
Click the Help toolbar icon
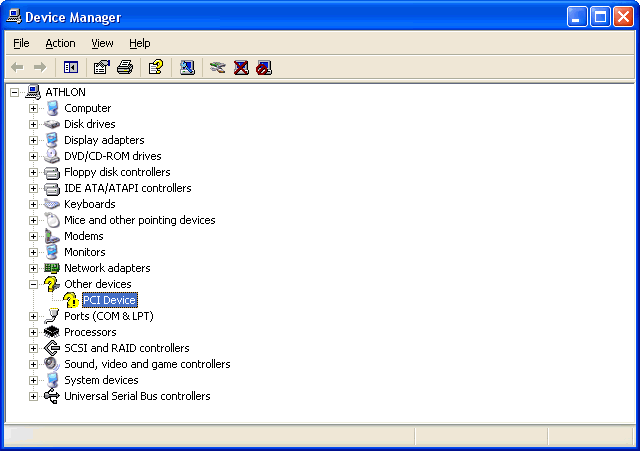[x=155, y=67]
